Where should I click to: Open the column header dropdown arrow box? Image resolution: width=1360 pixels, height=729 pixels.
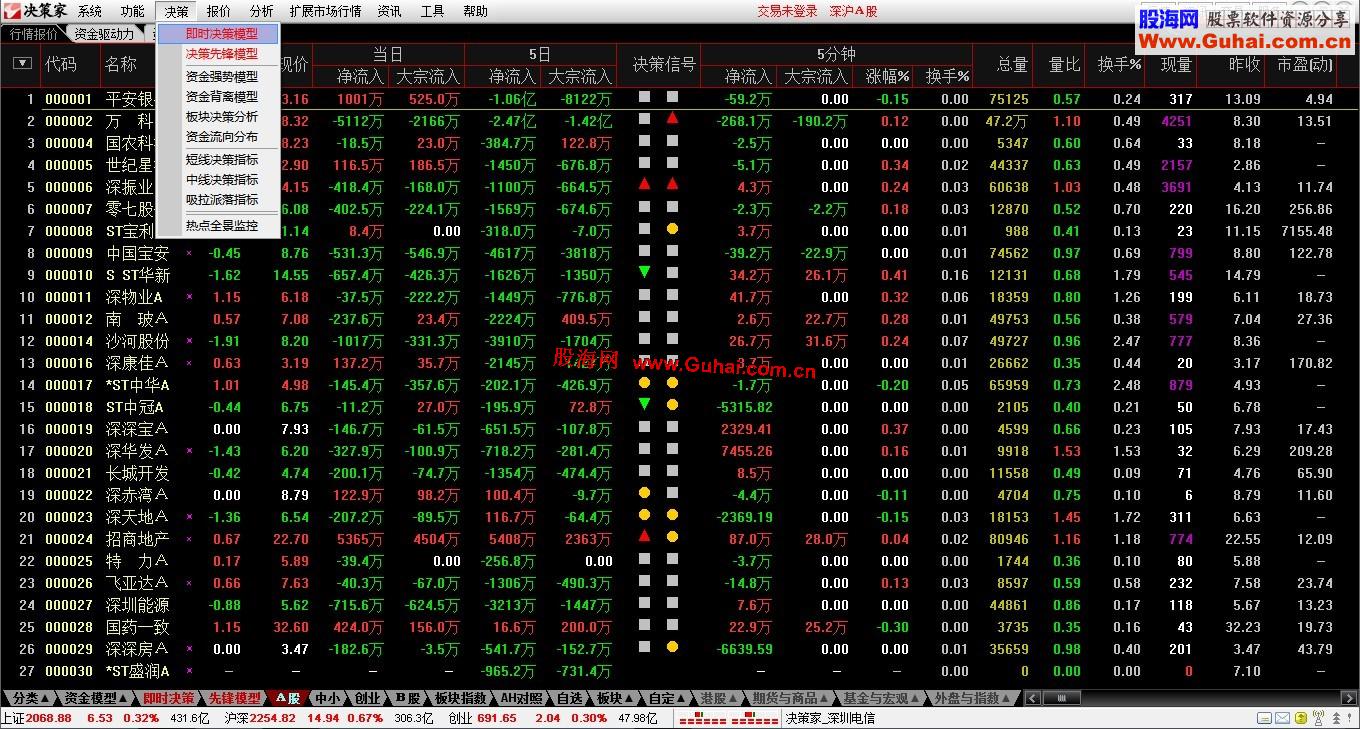click(22, 64)
